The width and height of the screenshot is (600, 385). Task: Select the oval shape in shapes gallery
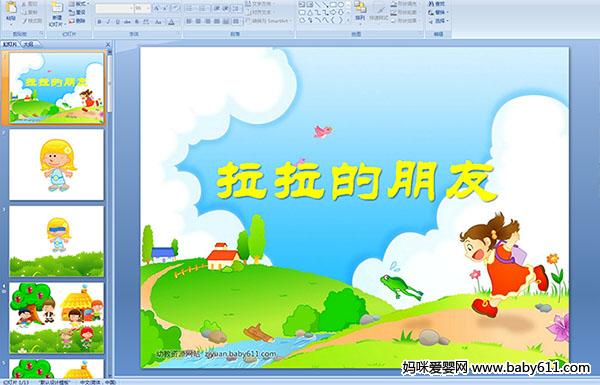tap(341, 5)
